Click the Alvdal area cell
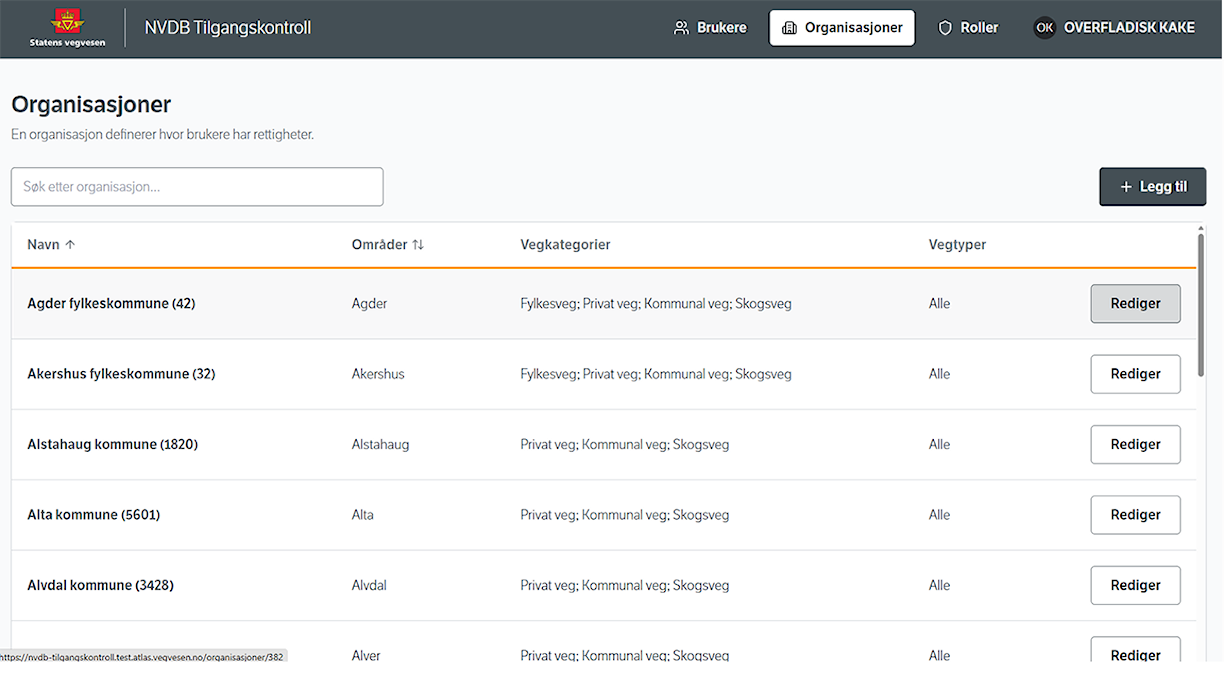The image size is (1224, 689). pos(369,586)
